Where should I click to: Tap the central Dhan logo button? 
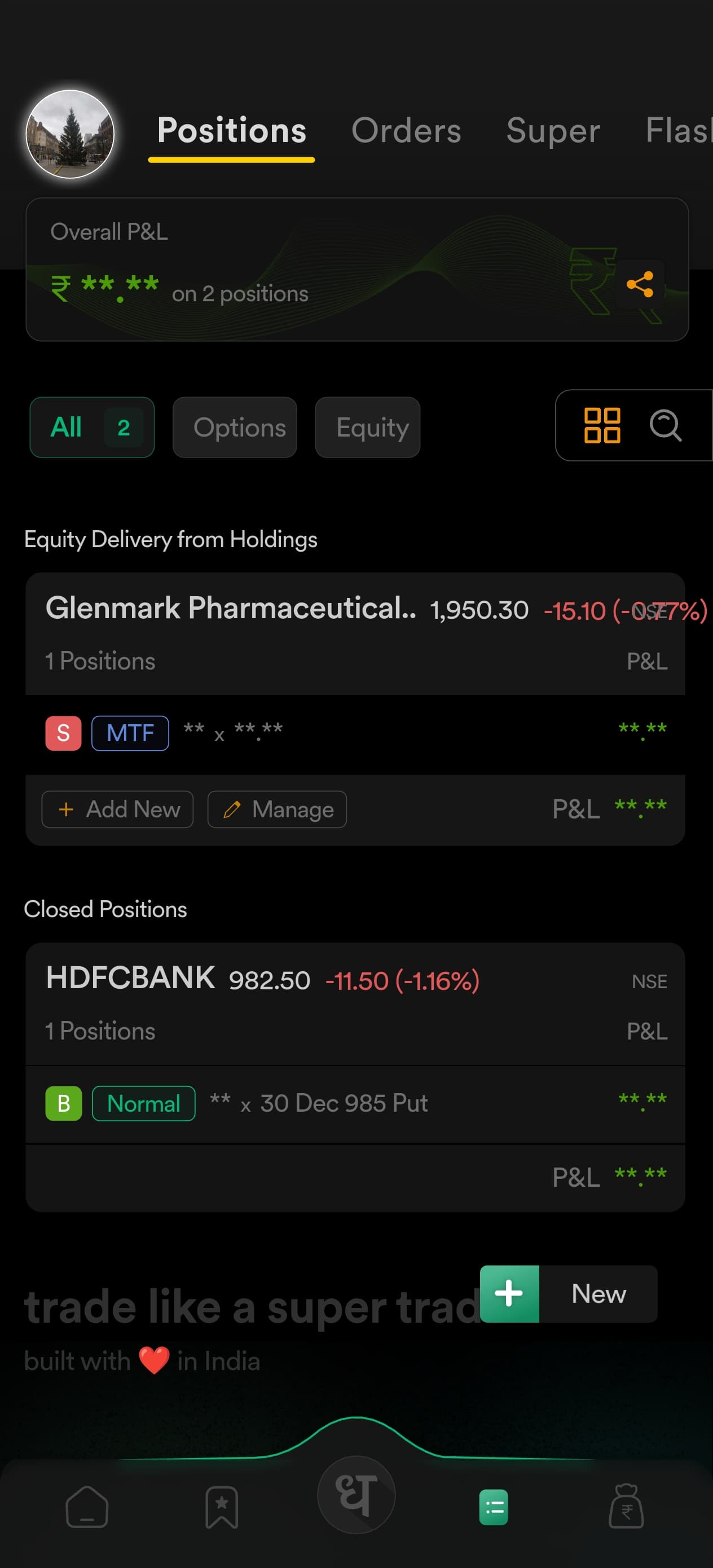click(356, 1495)
